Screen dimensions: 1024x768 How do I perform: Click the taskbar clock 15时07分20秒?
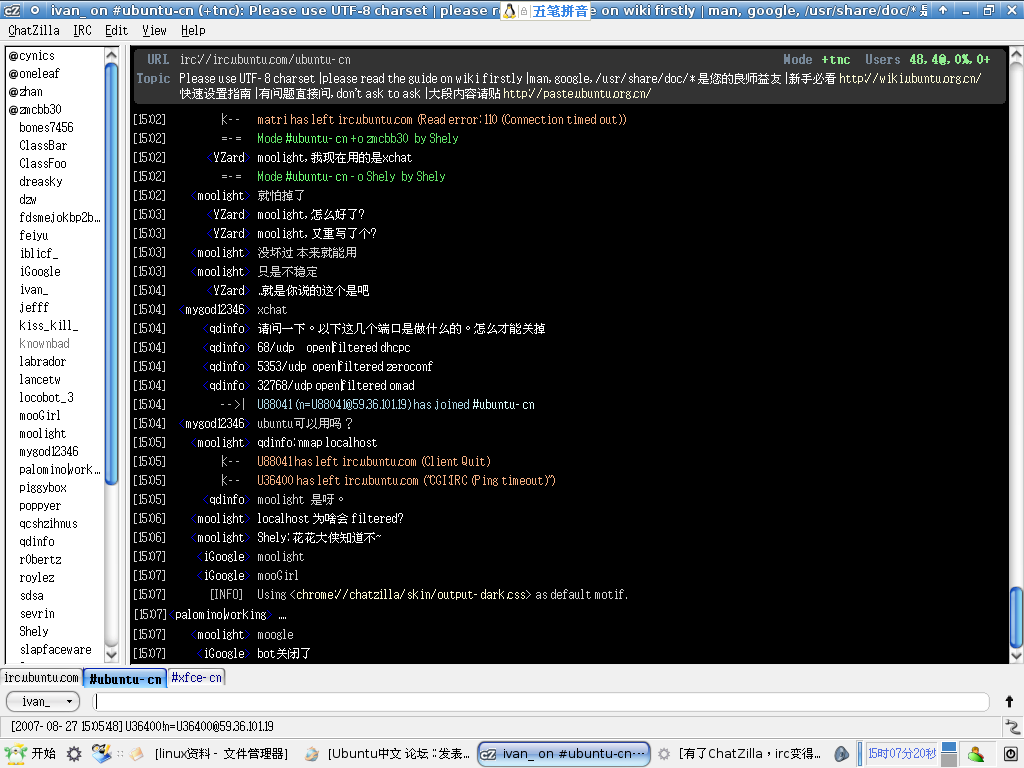[901, 754]
